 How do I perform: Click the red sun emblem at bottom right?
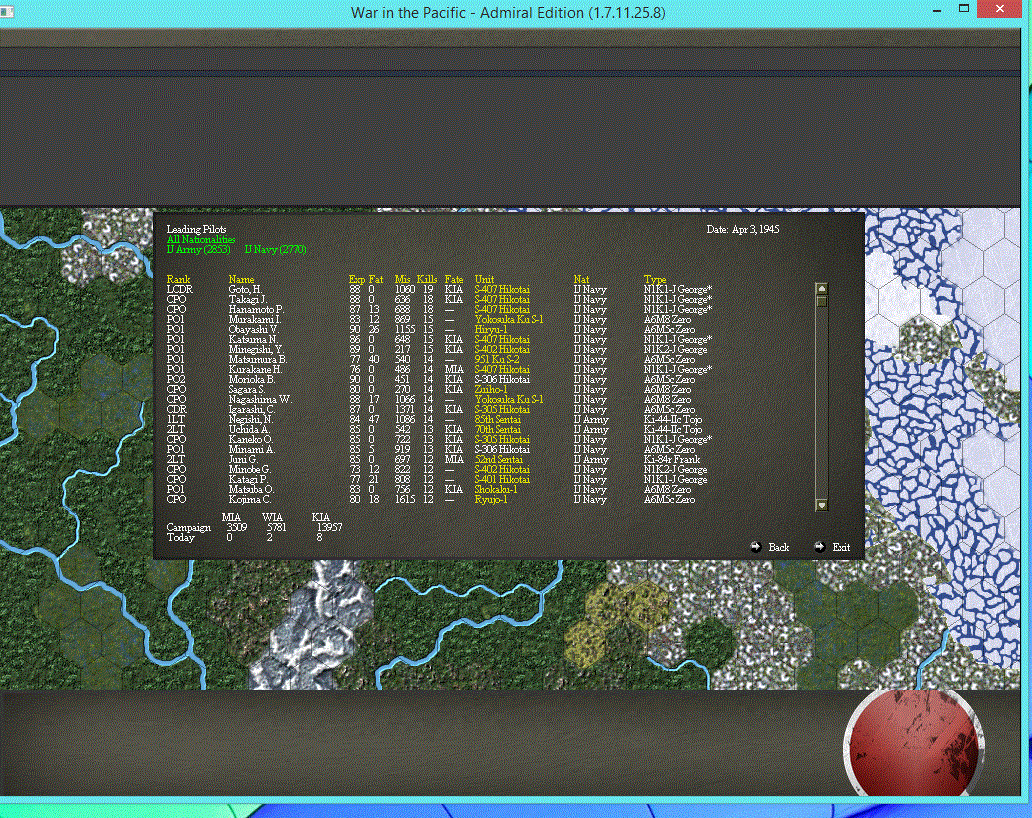point(913,742)
